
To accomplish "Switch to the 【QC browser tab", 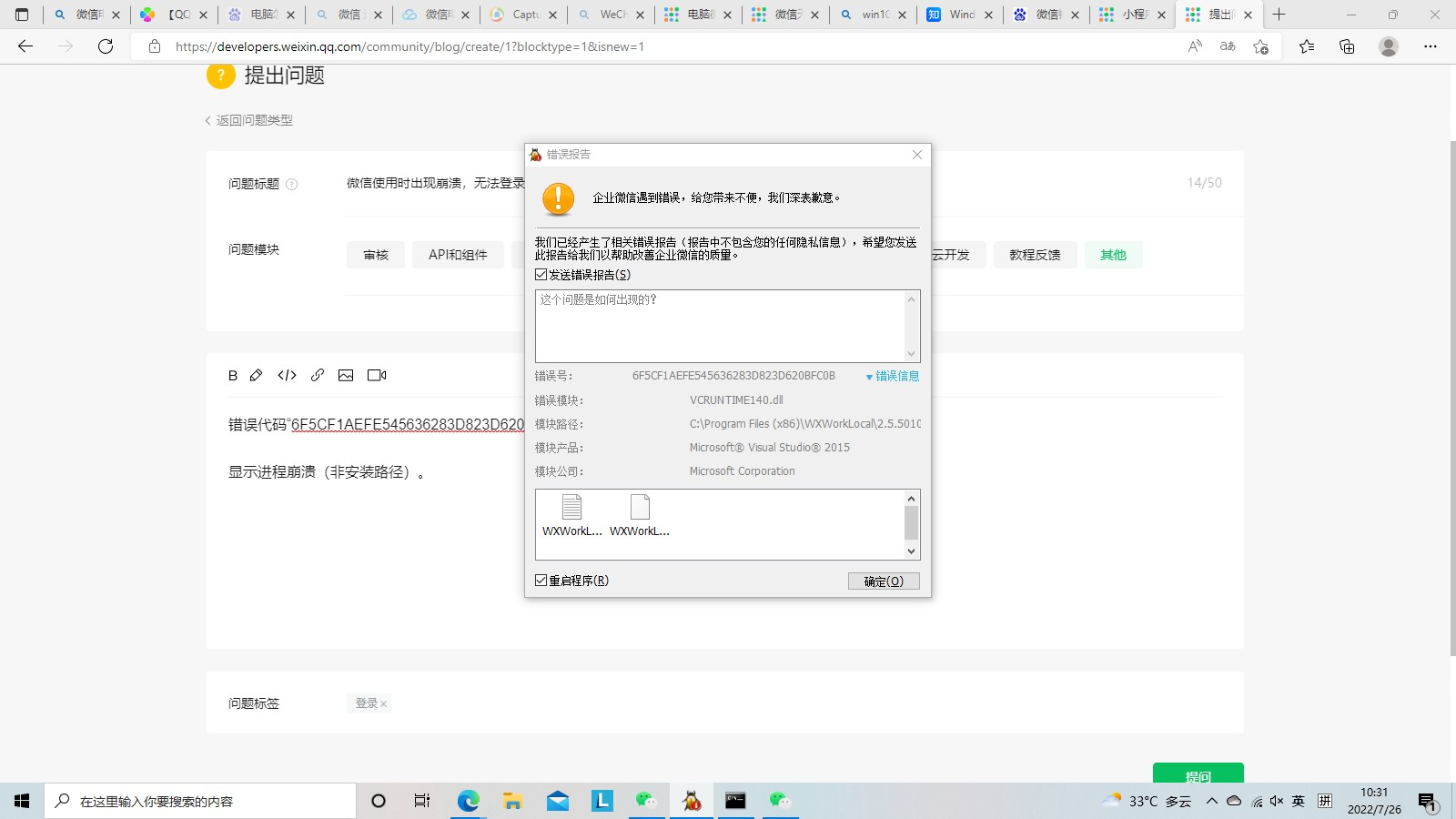I will coord(174,15).
